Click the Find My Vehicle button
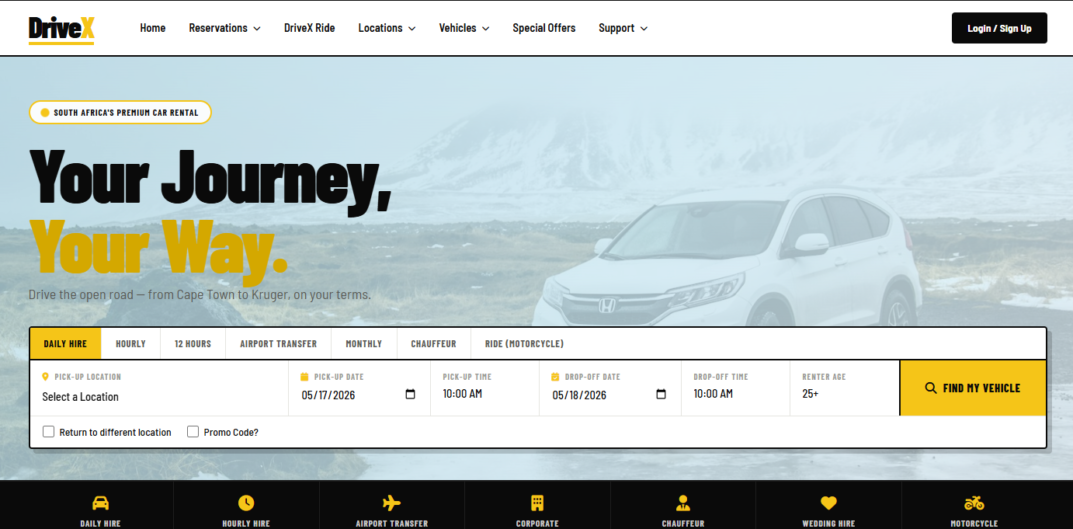Viewport: 1073px width, 529px height. 973,388
